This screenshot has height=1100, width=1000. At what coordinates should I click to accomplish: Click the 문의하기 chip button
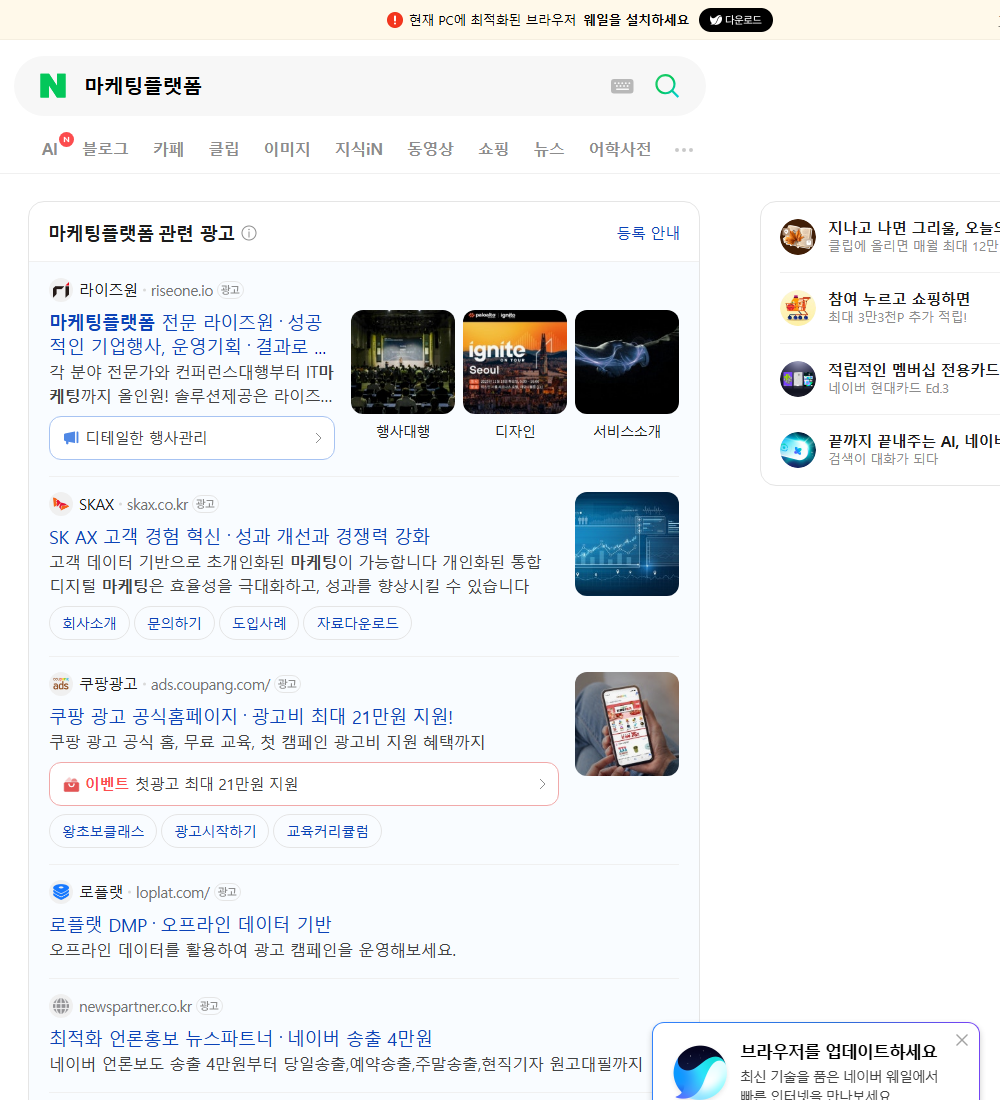tap(174, 623)
